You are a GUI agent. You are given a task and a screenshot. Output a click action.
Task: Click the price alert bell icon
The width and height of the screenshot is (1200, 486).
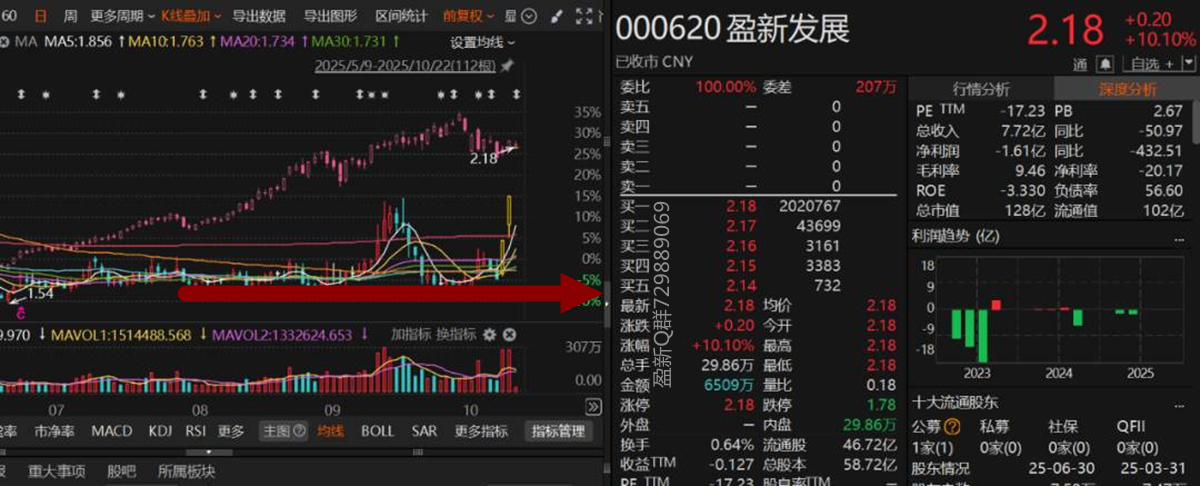(x=1104, y=64)
